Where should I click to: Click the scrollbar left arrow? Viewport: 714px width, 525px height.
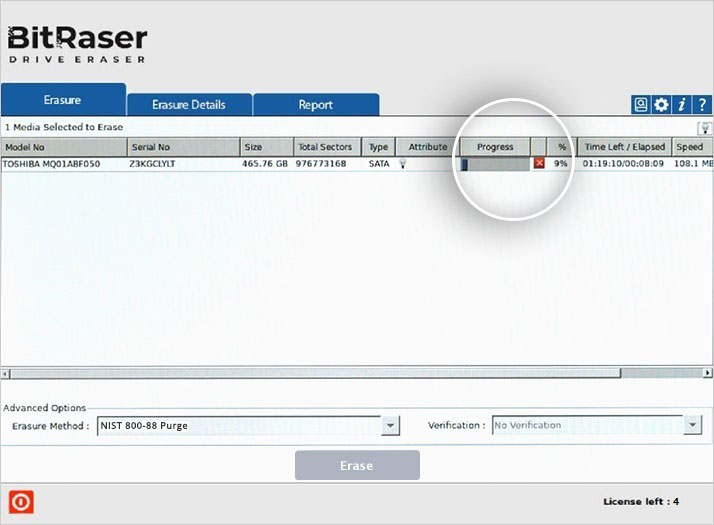pos(5,374)
